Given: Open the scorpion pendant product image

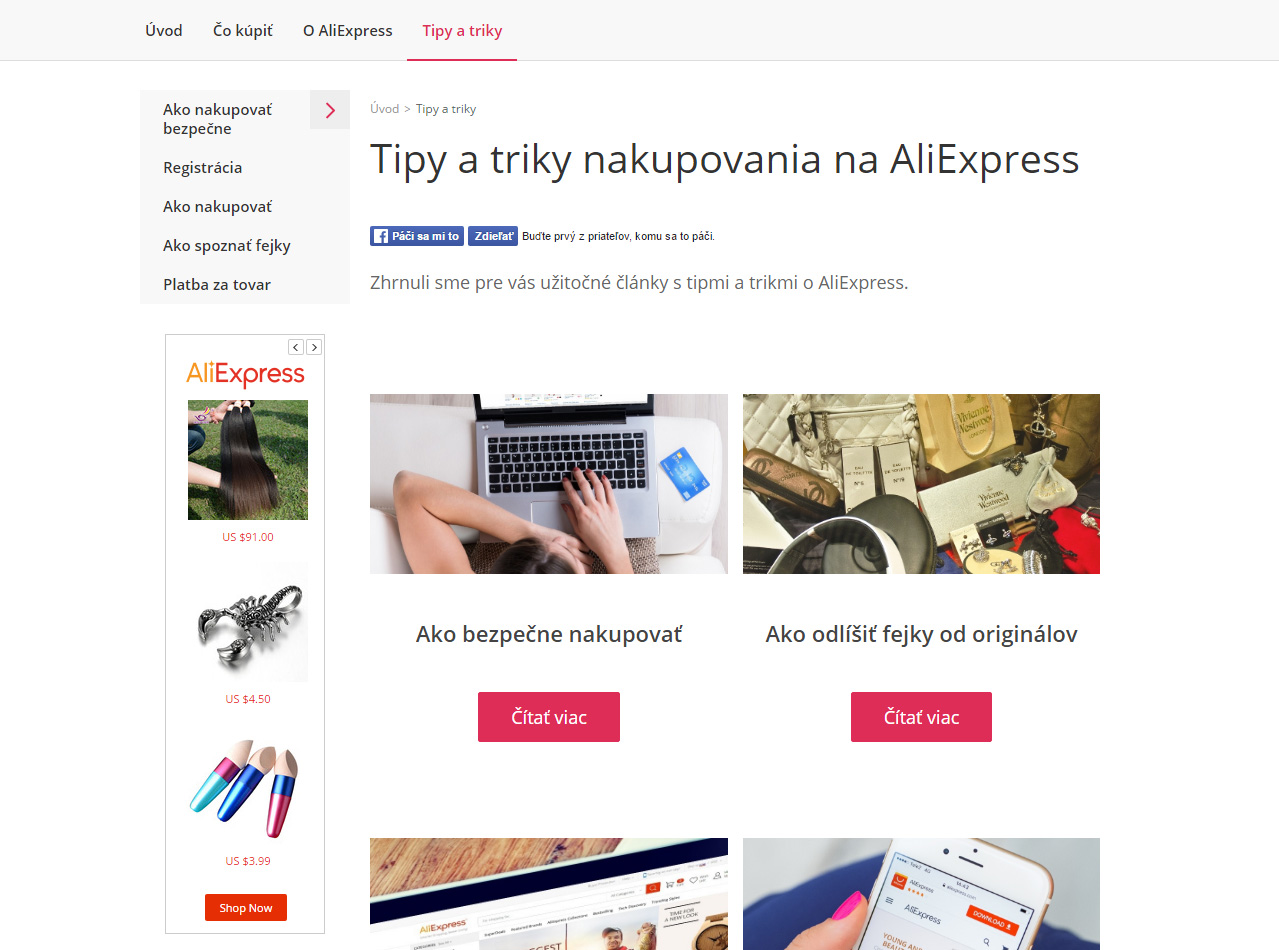Looking at the screenshot, I should click(248, 622).
